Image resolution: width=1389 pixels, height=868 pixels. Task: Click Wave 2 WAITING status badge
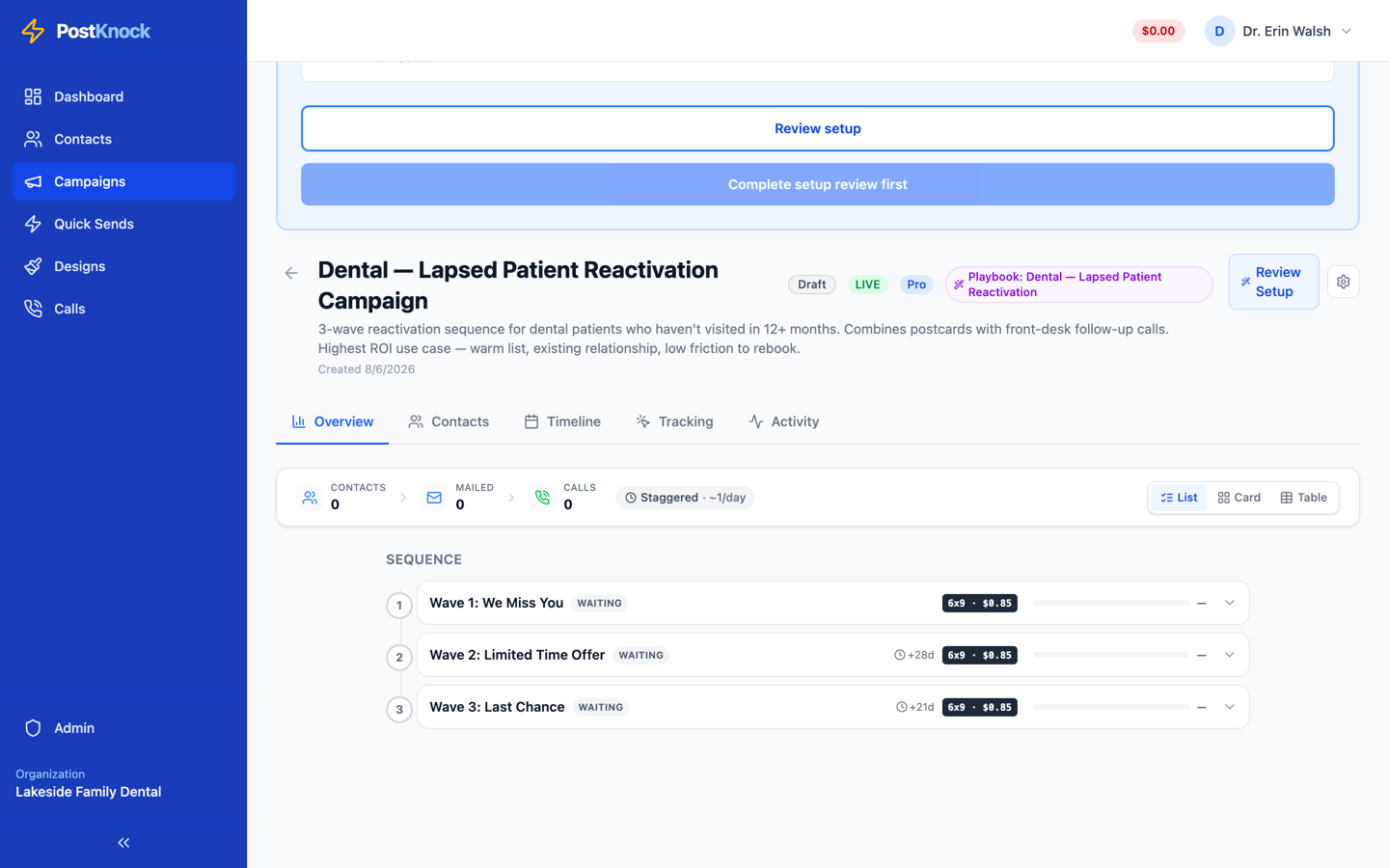(x=641, y=655)
